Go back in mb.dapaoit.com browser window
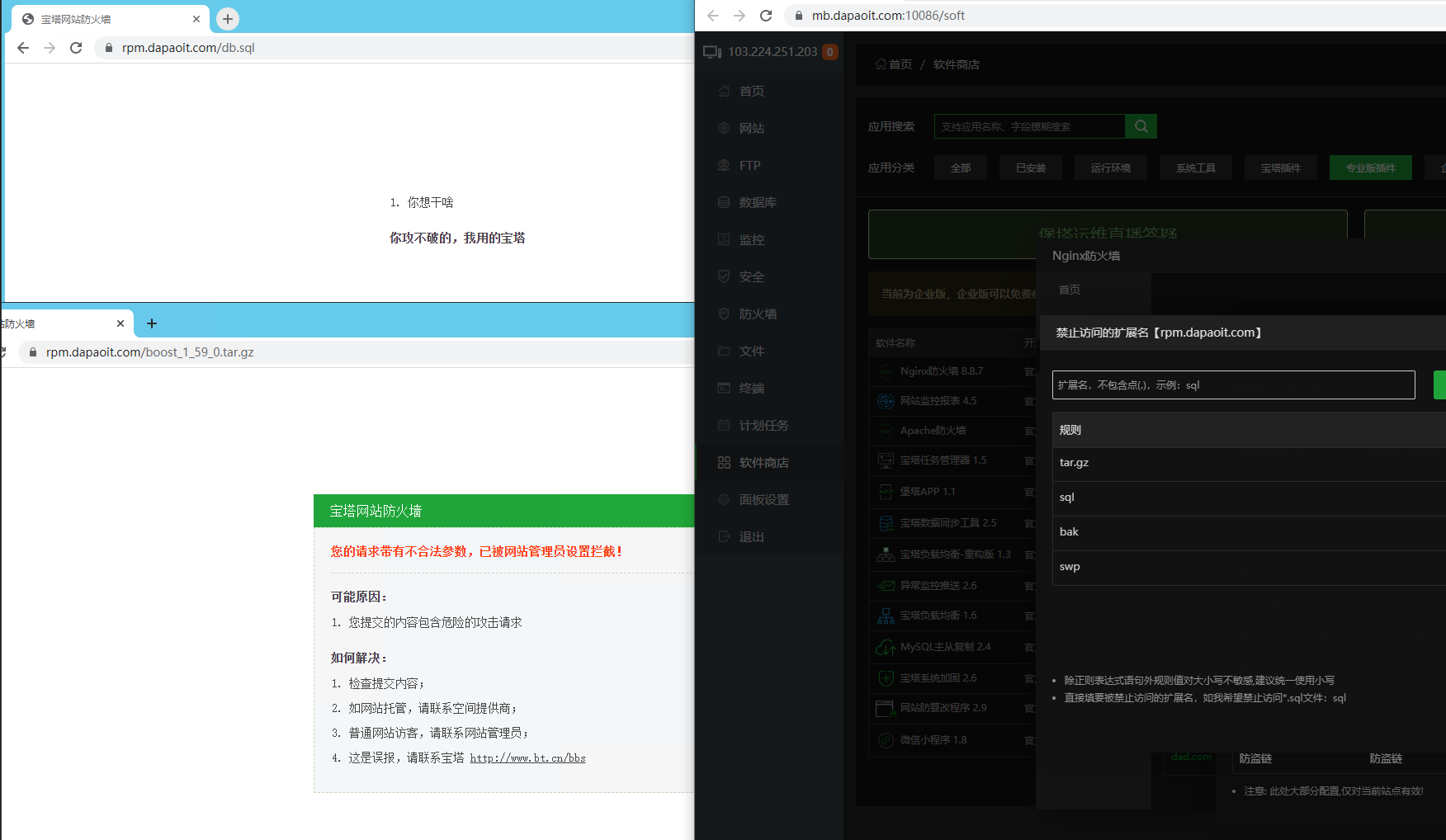This screenshot has width=1446, height=840. 713,16
